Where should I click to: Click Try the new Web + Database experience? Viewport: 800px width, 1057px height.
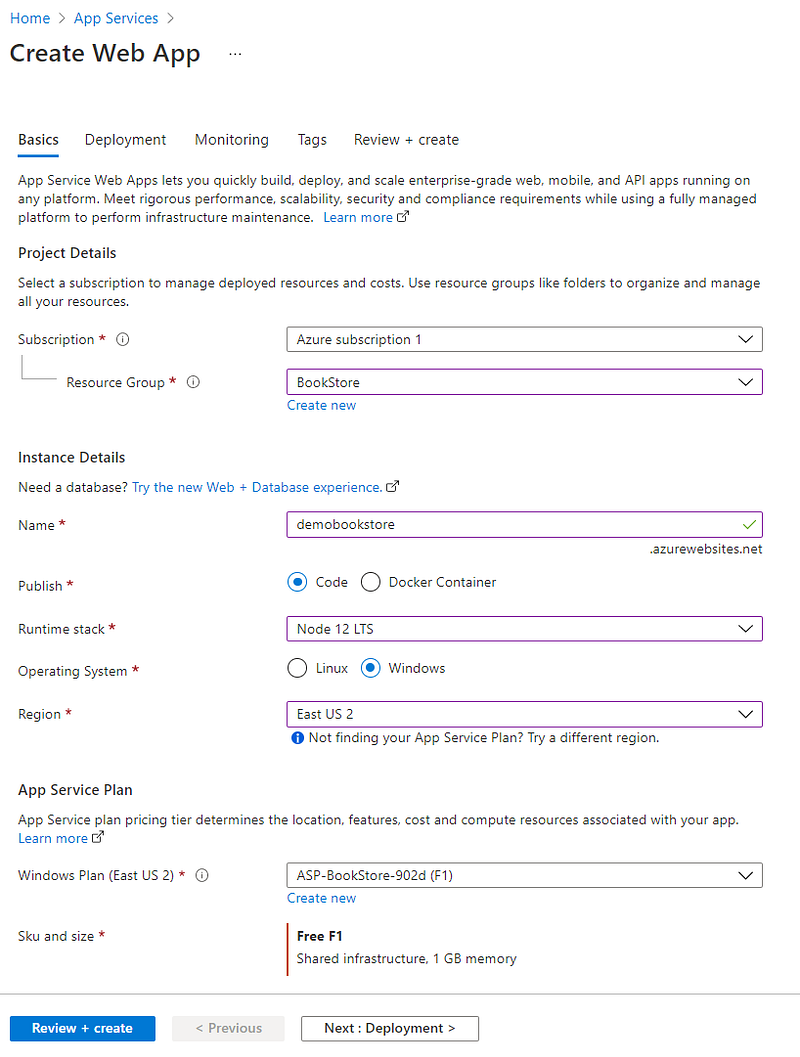(257, 487)
